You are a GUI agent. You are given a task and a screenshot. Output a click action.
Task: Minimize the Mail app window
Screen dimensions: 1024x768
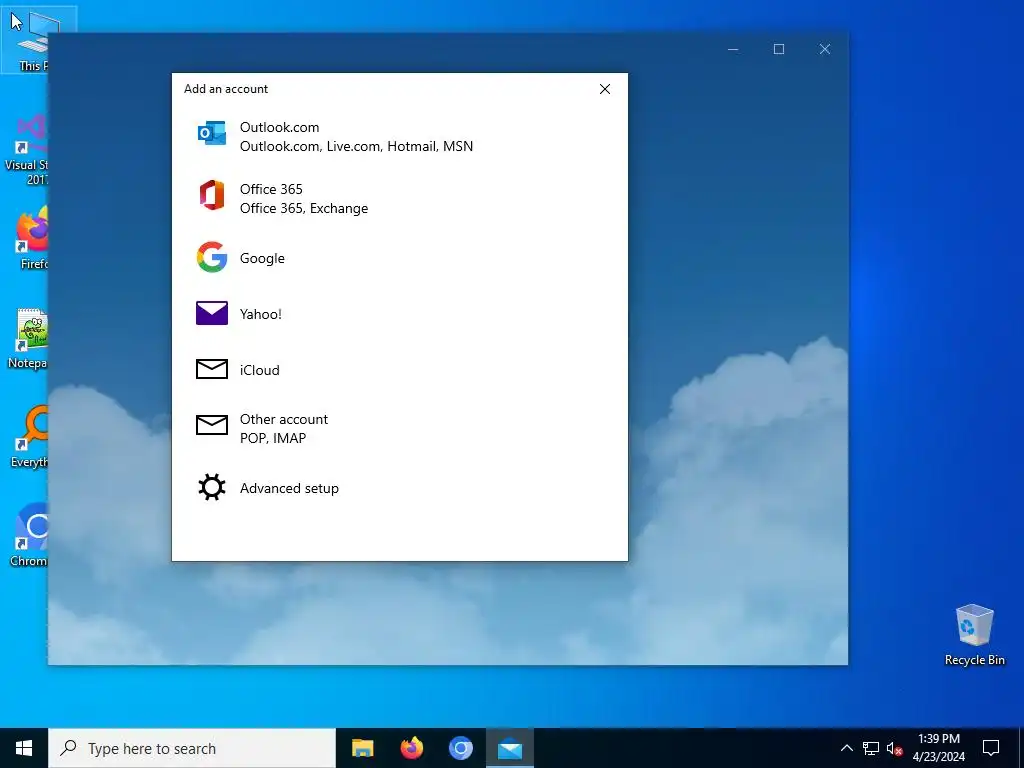pyautogui.click(x=733, y=49)
